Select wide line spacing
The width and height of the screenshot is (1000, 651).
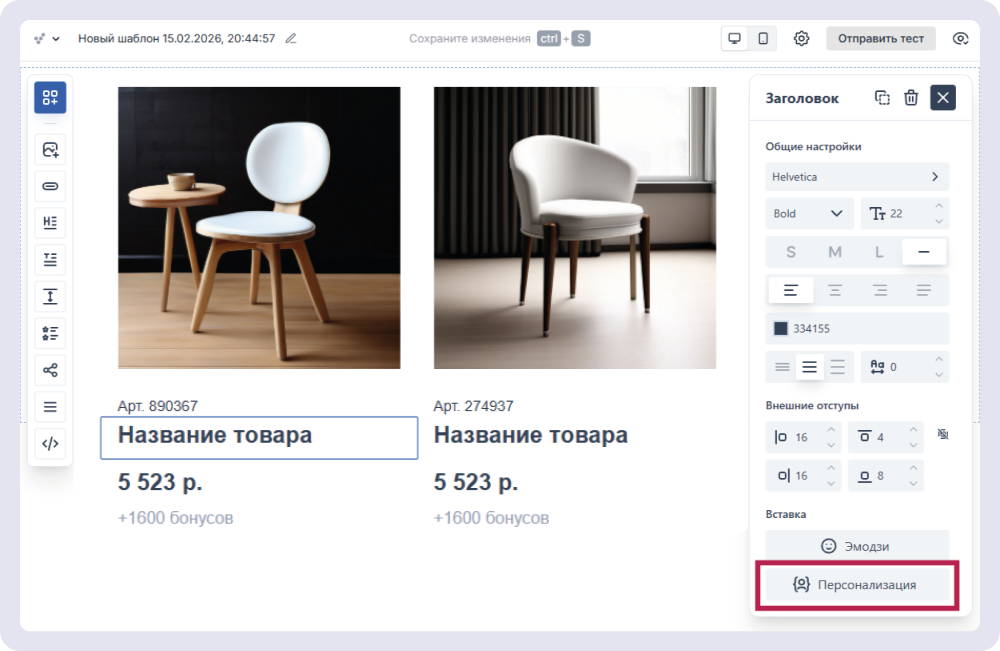[837, 367]
